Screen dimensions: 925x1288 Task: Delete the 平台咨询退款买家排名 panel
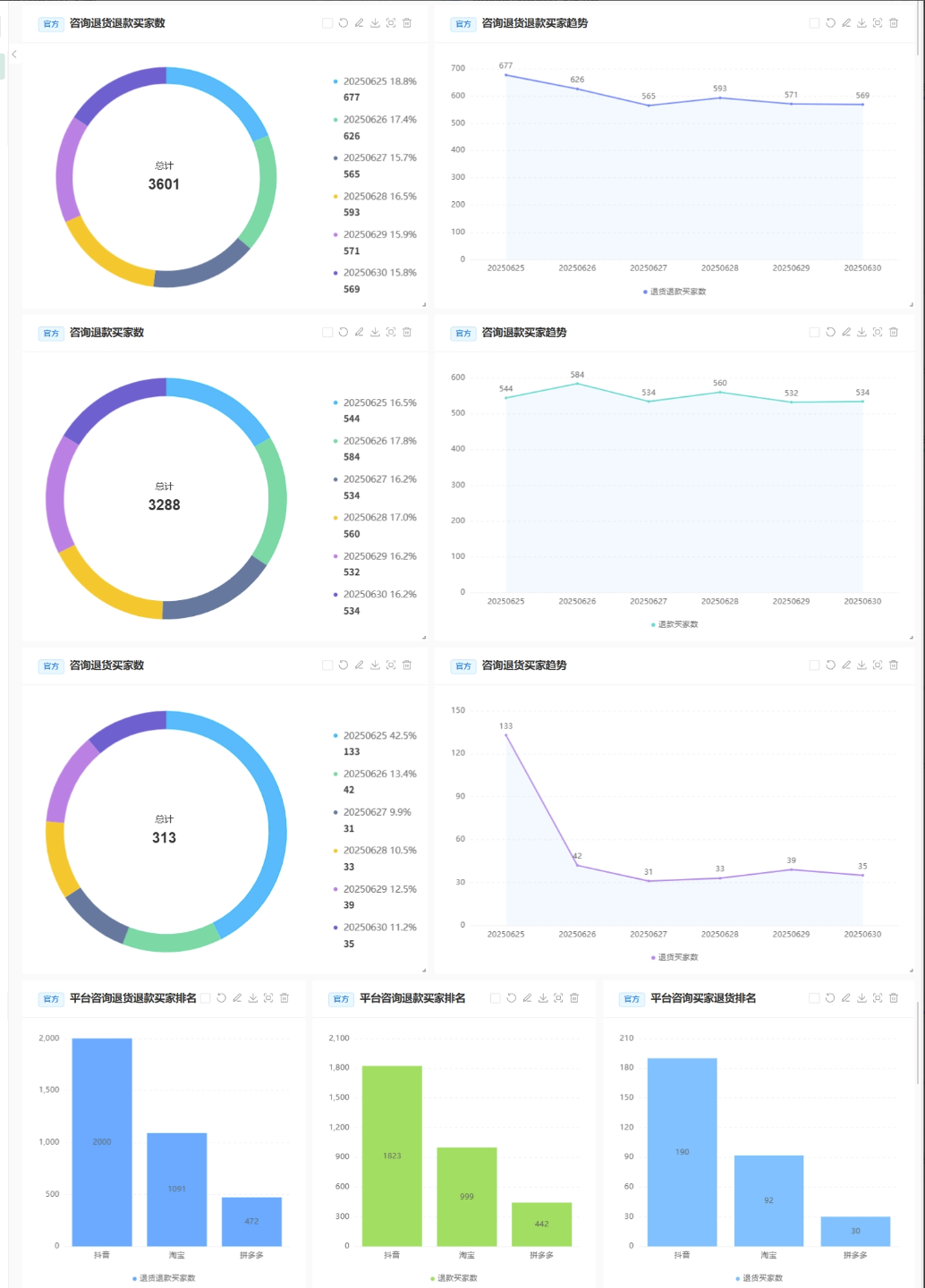[574, 997]
